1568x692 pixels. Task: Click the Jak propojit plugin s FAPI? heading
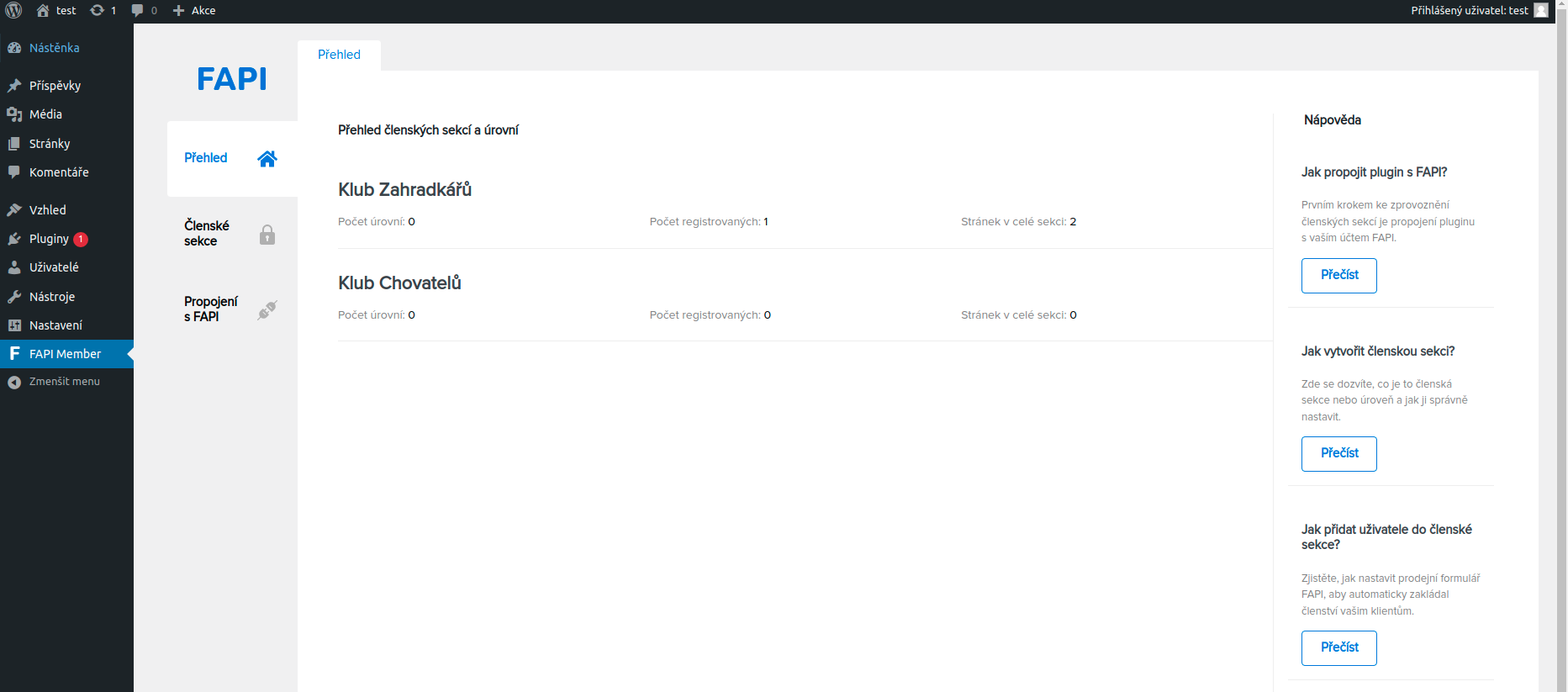pyautogui.click(x=1375, y=172)
